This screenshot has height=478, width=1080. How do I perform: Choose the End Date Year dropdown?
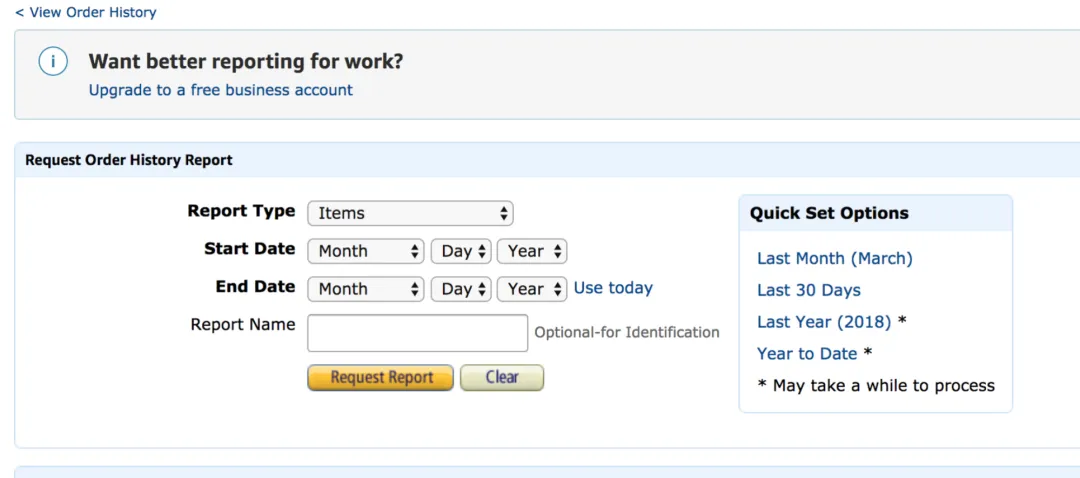coord(532,289)
